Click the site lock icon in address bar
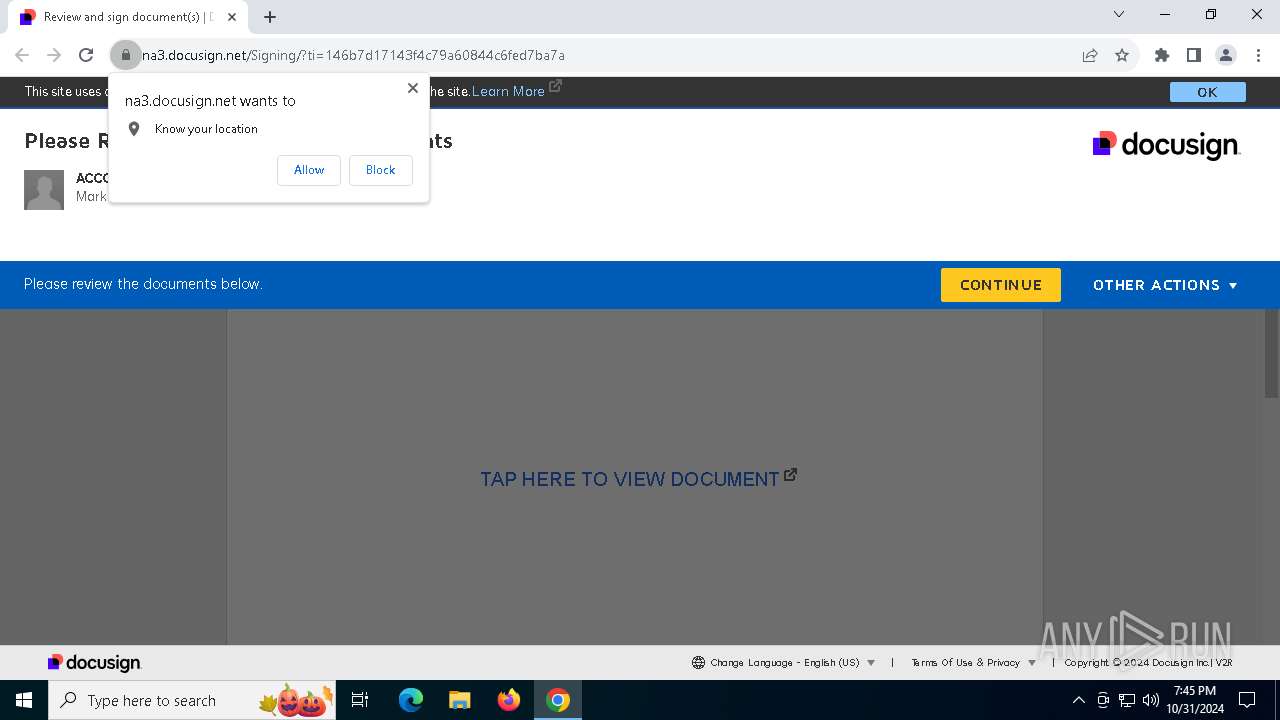 coord(125,55)
